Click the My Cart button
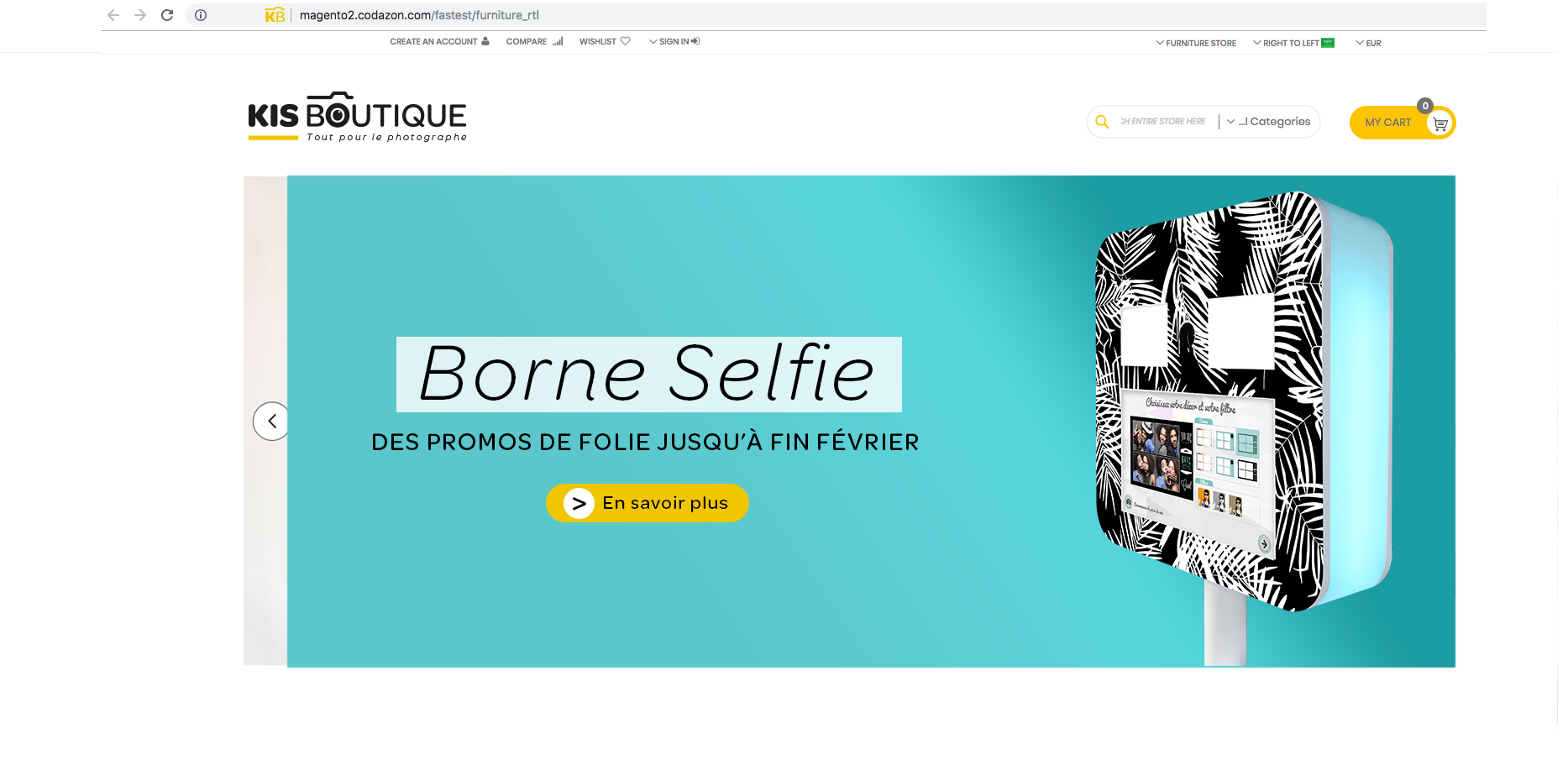This screenshot has height=760, width=1568. click(1387, 123)
